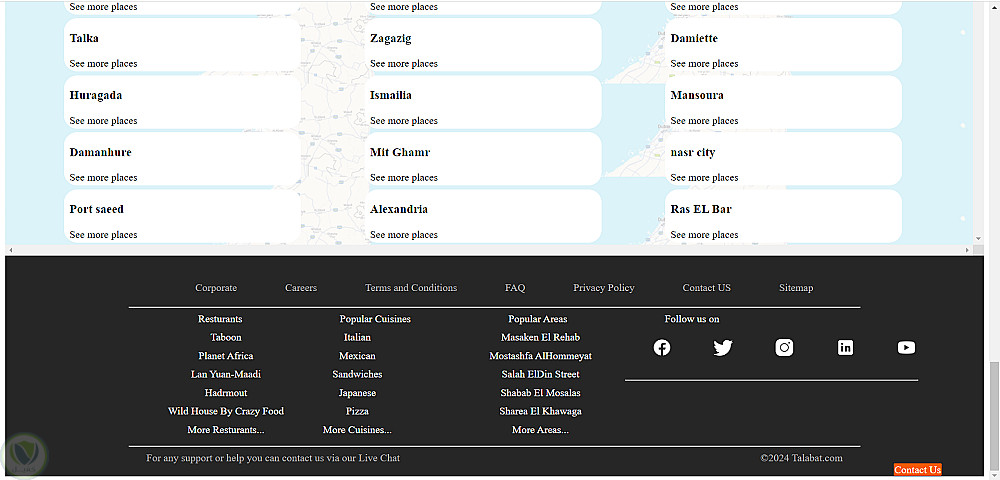Viewport: 1000px width, 480px height.
Task: See more places under Alexandria
Action: pyautogui.click(x=404, y=235)
